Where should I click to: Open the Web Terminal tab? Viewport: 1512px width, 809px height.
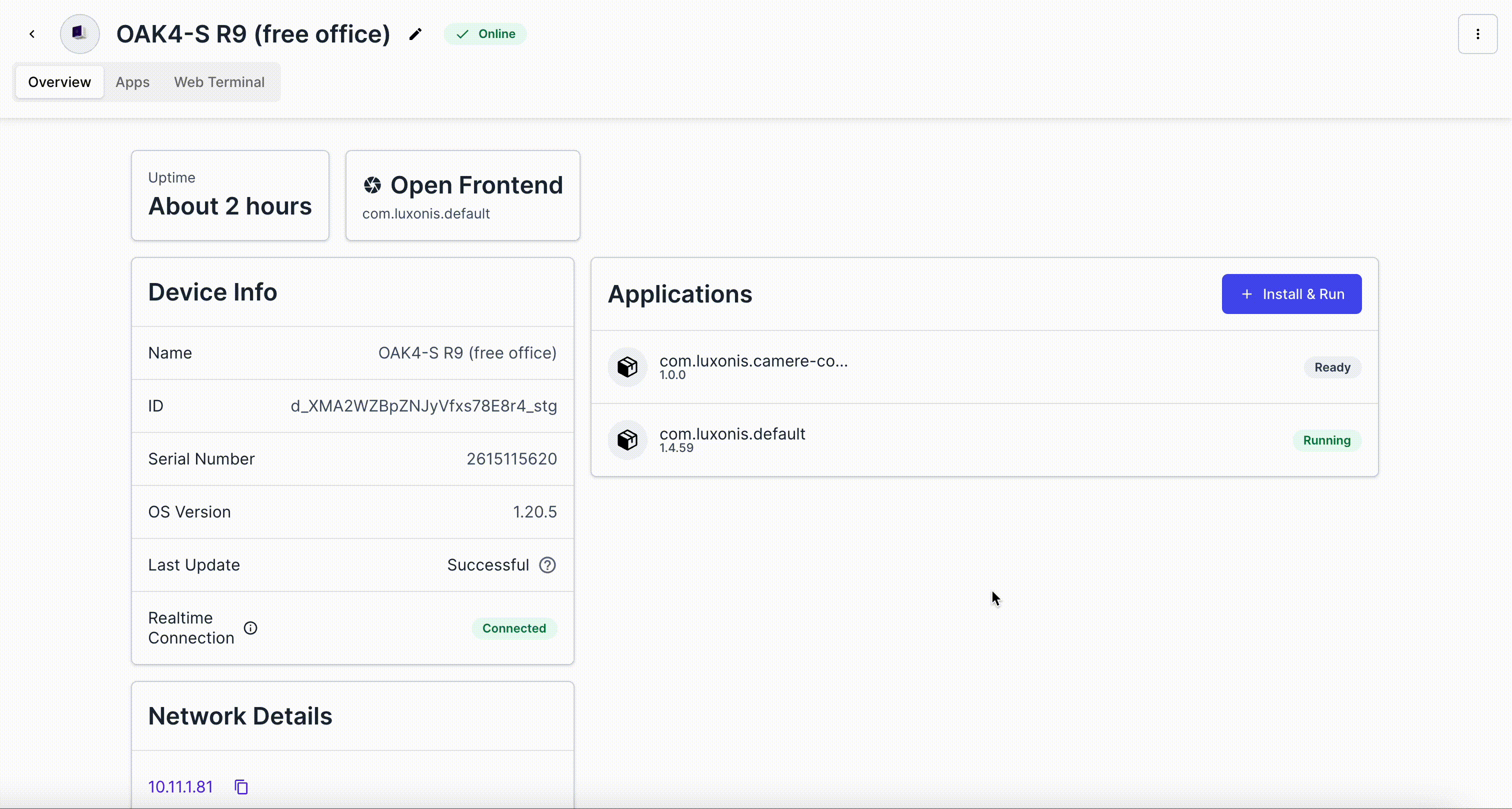[219, 82]
